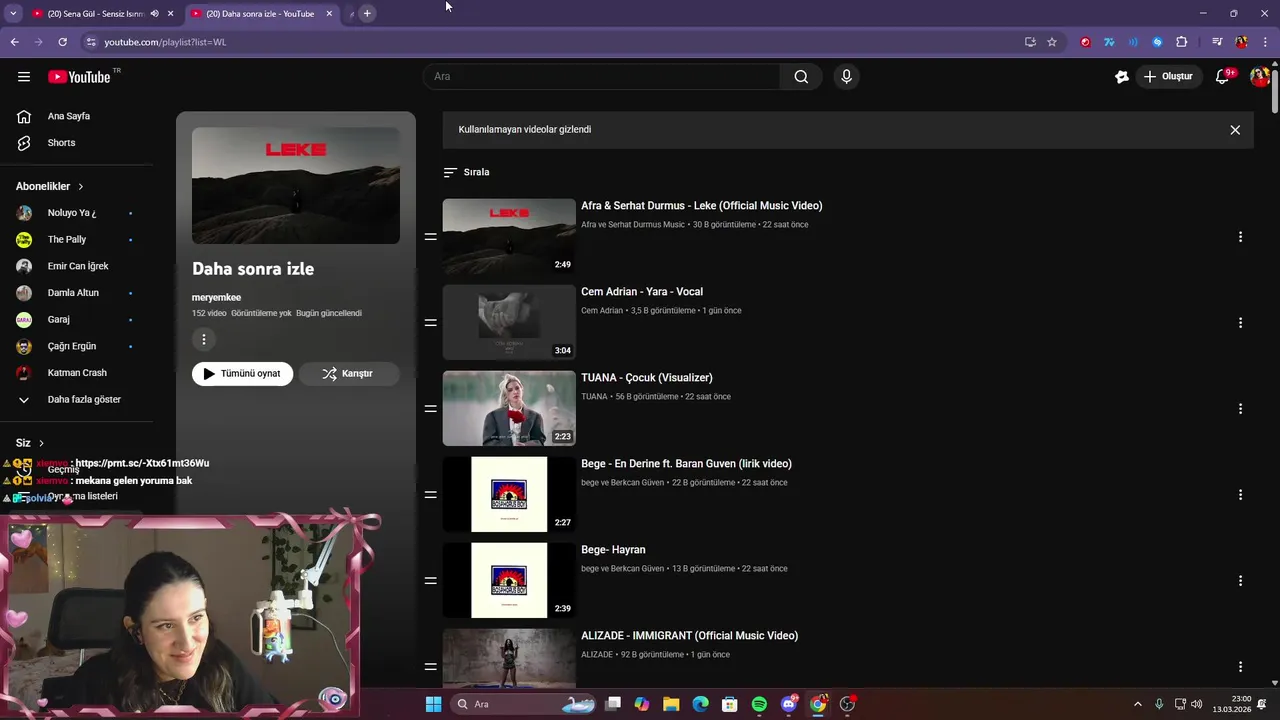Reload the page
This screenshot has height=720, width=1280.
click(x=62, y=42)
